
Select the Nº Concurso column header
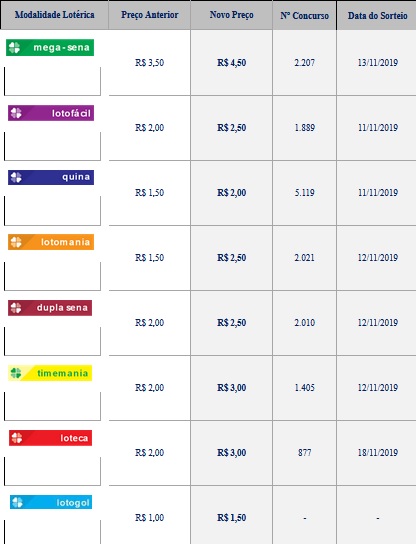click(304, 16)
